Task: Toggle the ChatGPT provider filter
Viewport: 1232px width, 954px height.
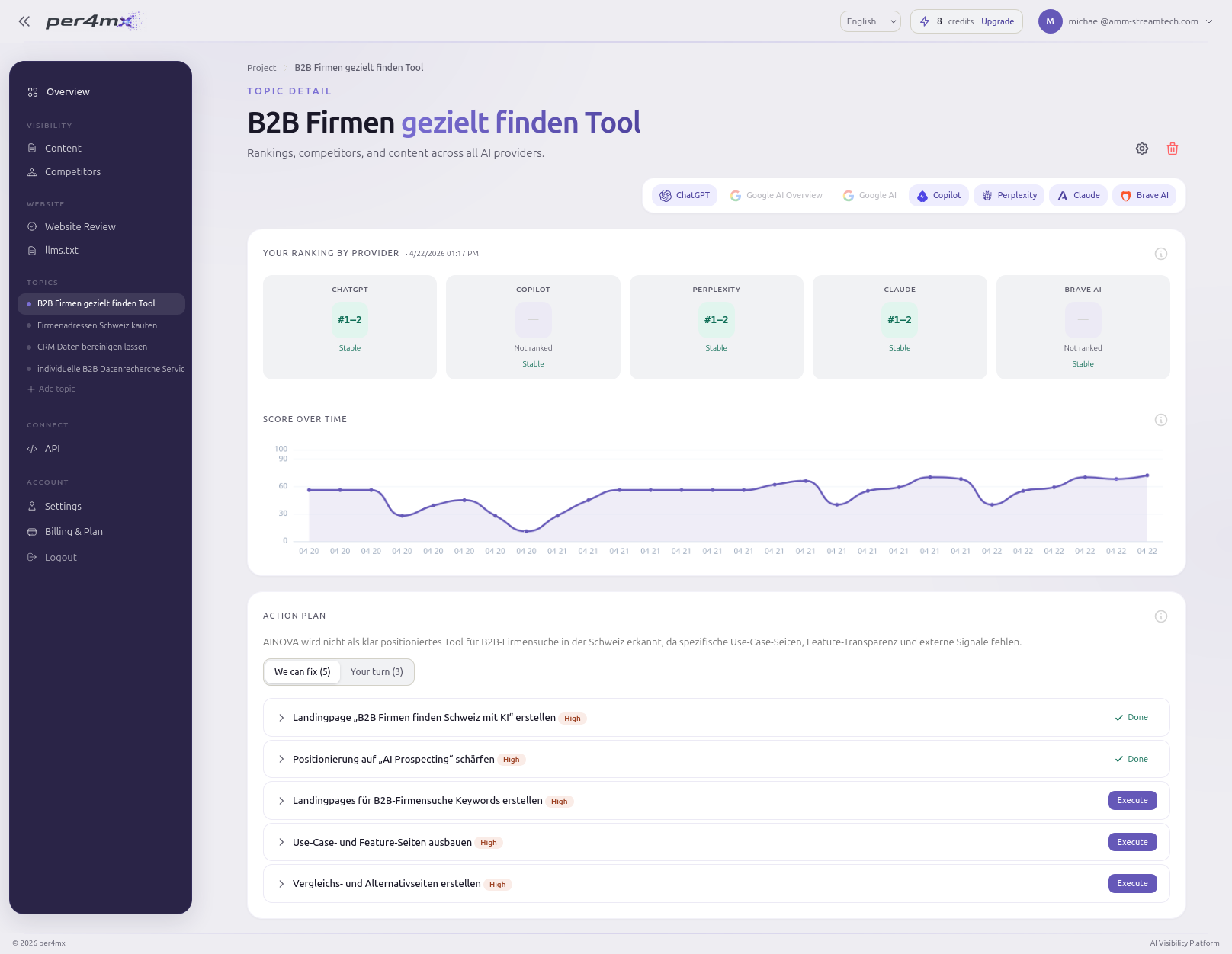Action: [685, 196]
